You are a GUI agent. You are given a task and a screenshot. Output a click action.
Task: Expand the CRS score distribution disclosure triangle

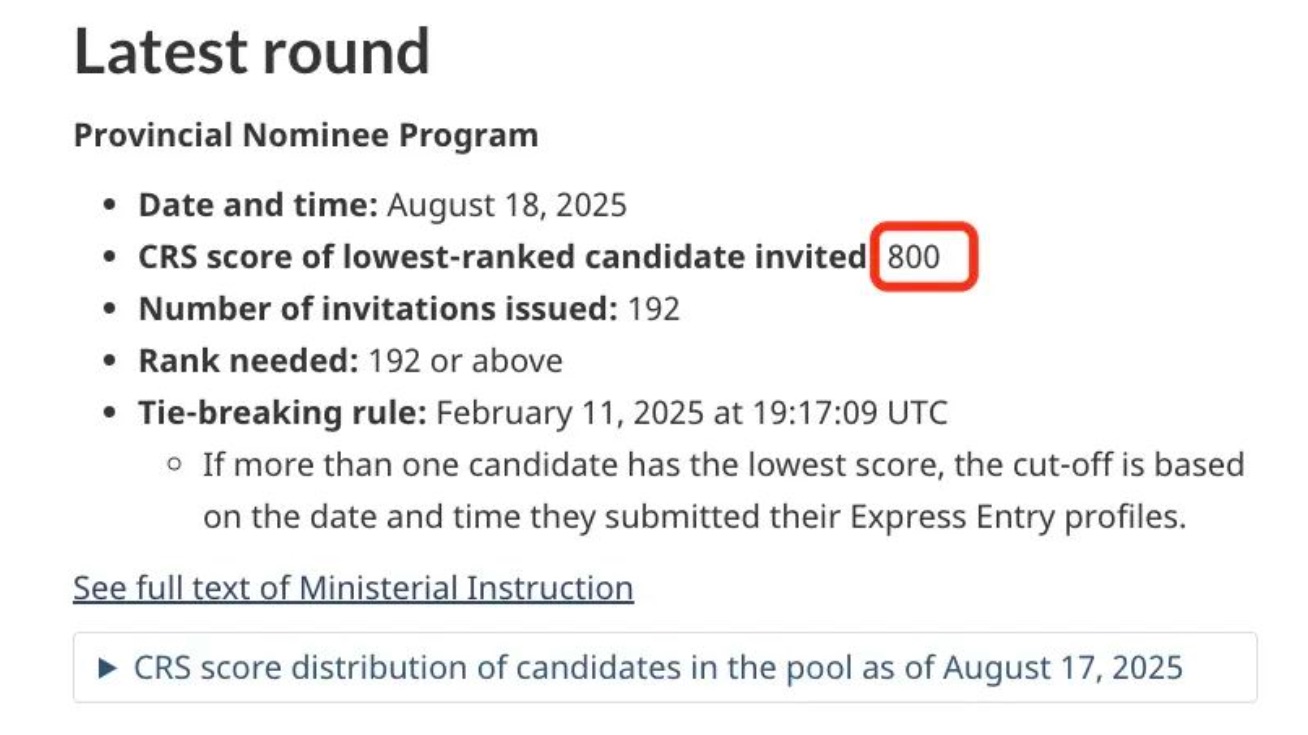pyautogui.click(x=109, y=668)
